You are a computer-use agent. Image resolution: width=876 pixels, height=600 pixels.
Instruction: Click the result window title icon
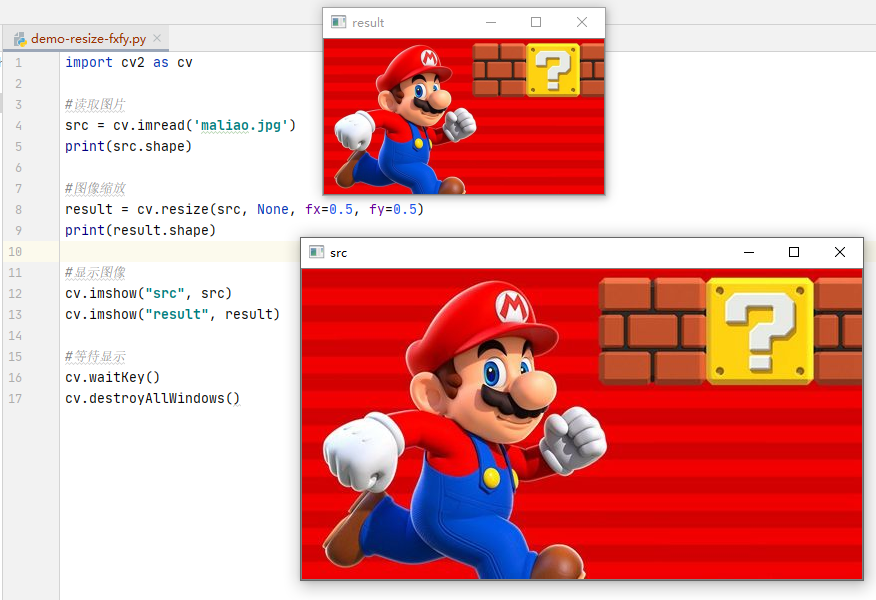point(338,22)
